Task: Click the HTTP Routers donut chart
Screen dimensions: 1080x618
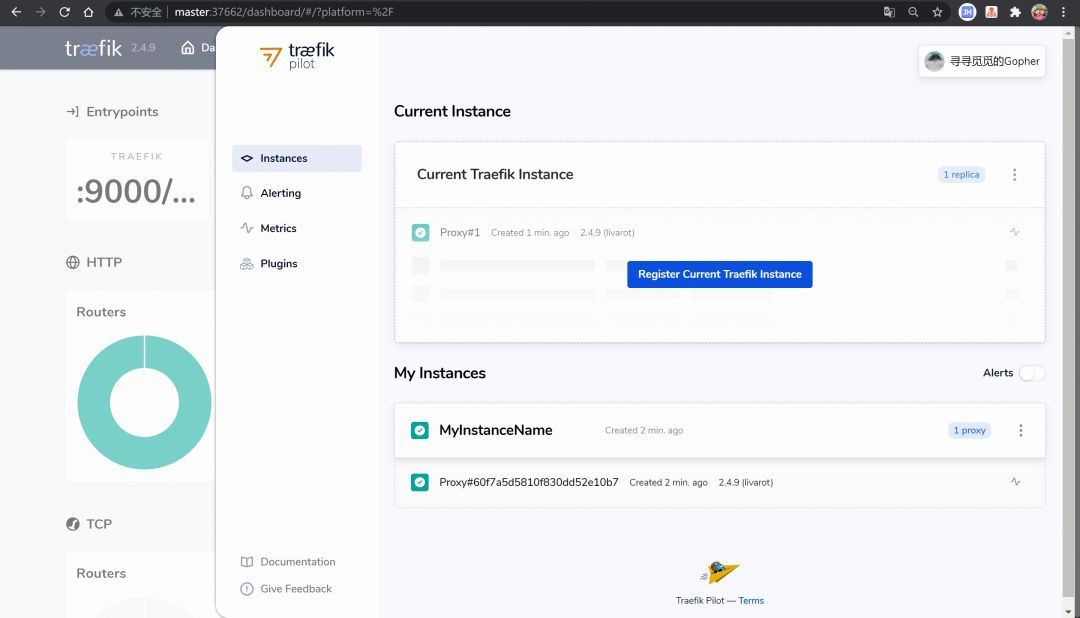Action: tap(144, 402)
